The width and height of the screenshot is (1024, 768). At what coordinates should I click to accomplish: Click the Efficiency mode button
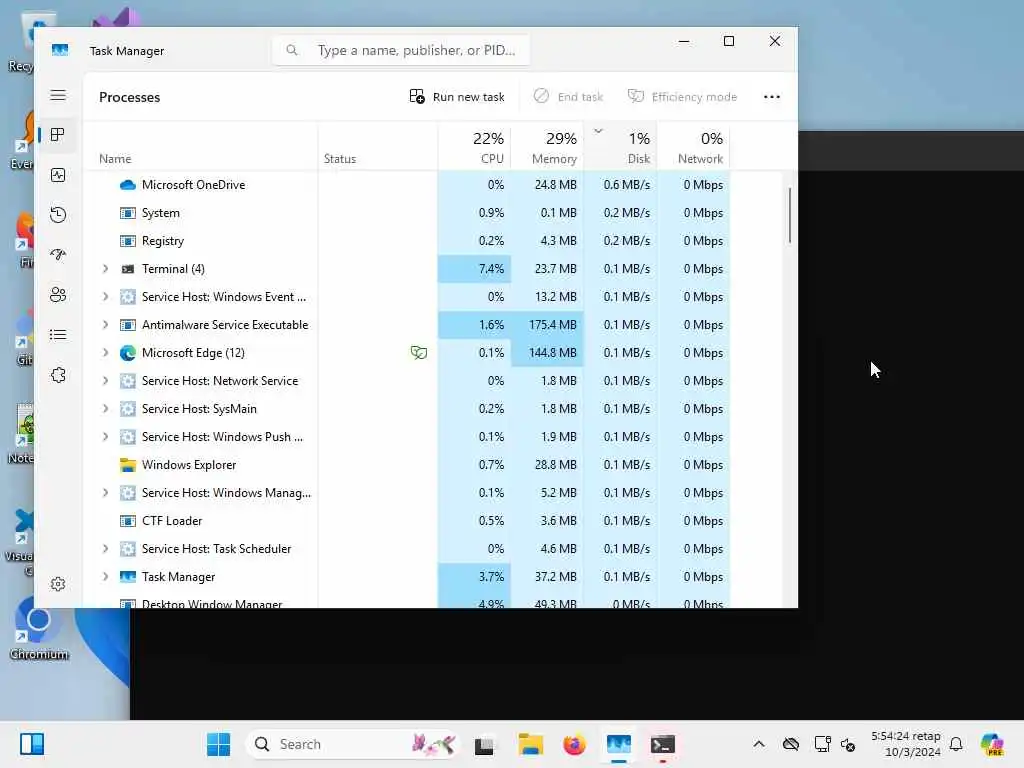682,97
